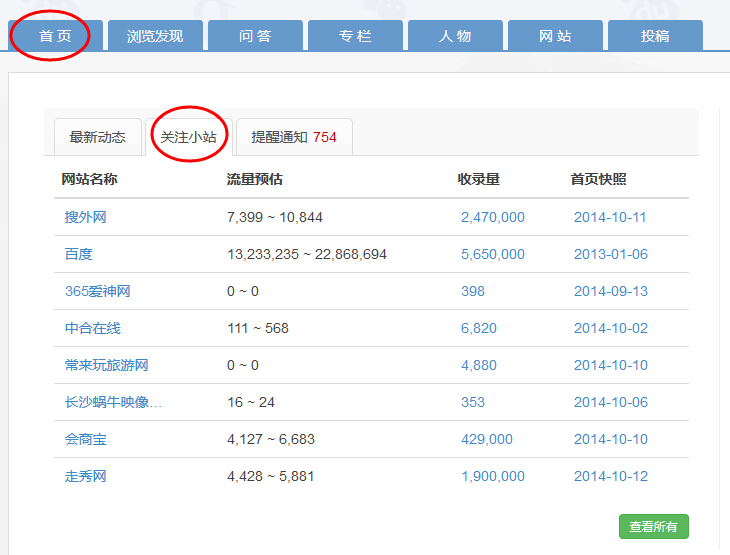Screen dimensions: 730x555
Task: Open the 百度 site link
Action: click(79, 254)
